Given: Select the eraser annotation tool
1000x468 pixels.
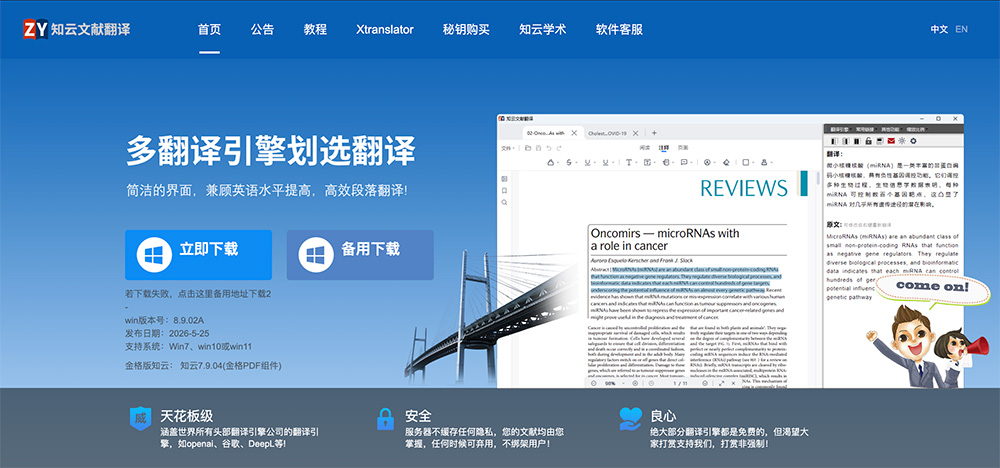Looking at the screenshot, I should point(726,163).
